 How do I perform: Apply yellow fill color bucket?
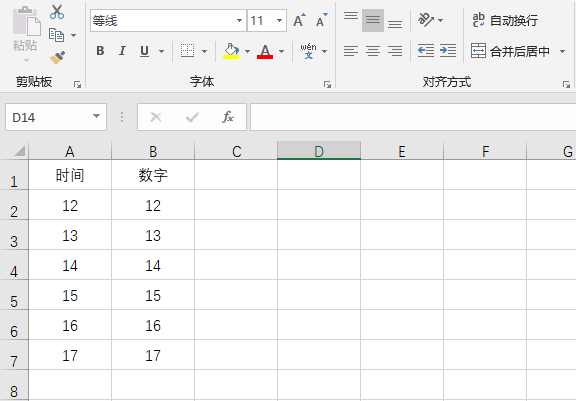pyautogui.click(x=231, y=51)
